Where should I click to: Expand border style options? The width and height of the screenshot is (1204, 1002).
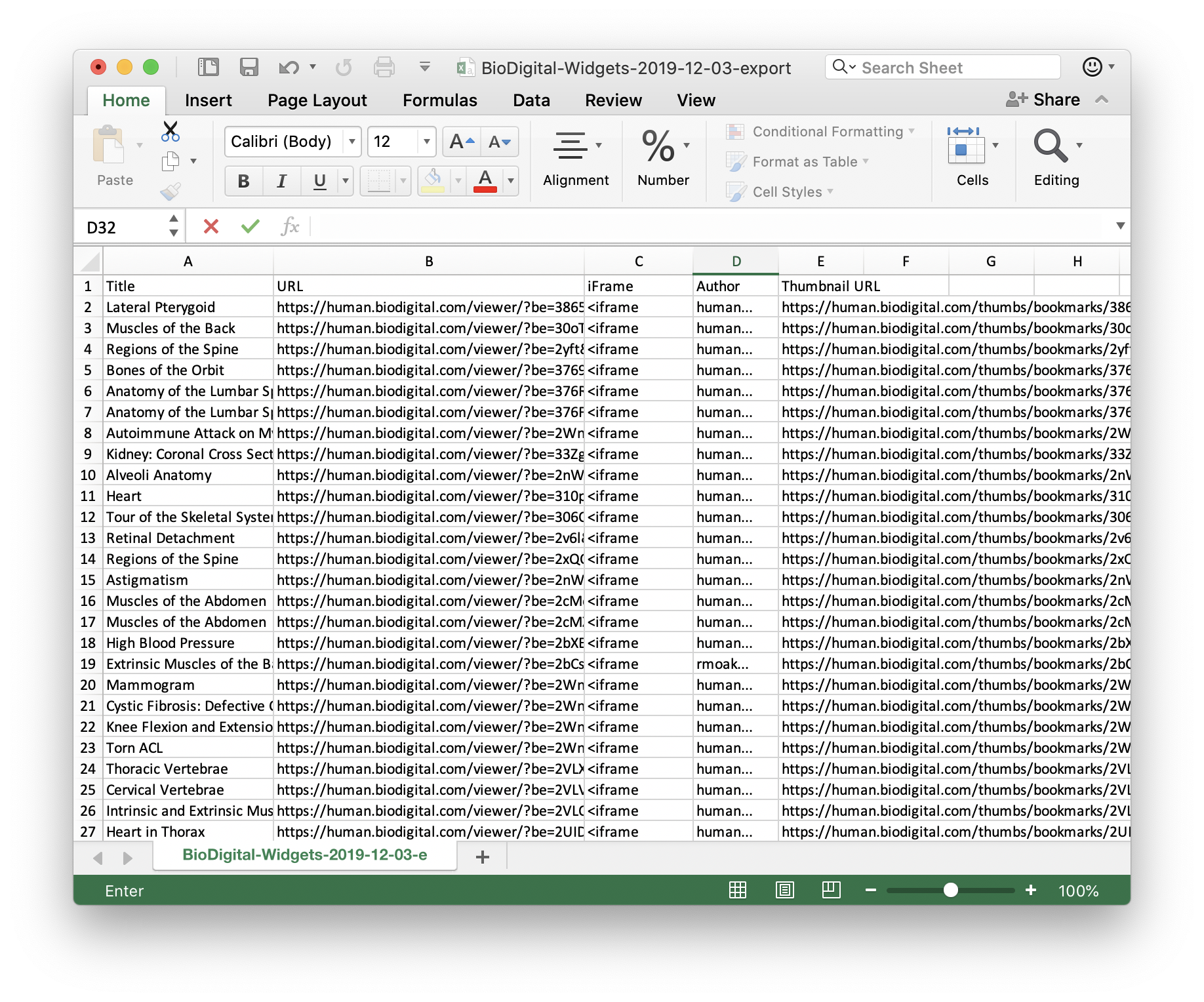pyautogui.click(x=403, y=181)
